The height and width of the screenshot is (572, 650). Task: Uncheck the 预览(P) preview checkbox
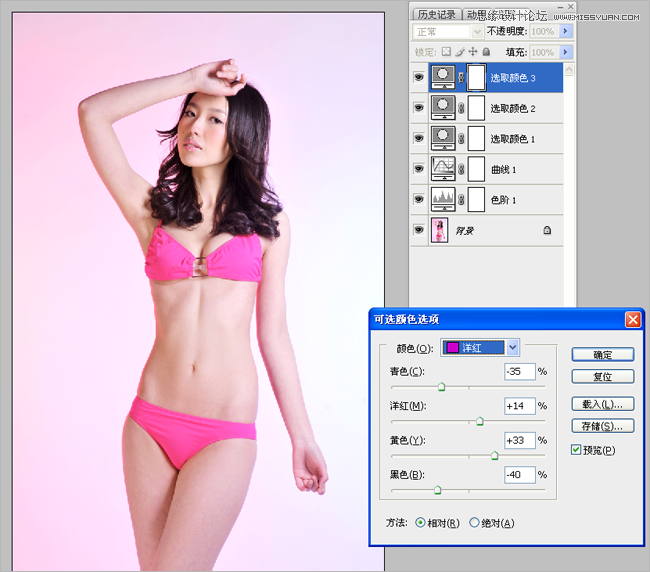[576, 450]
